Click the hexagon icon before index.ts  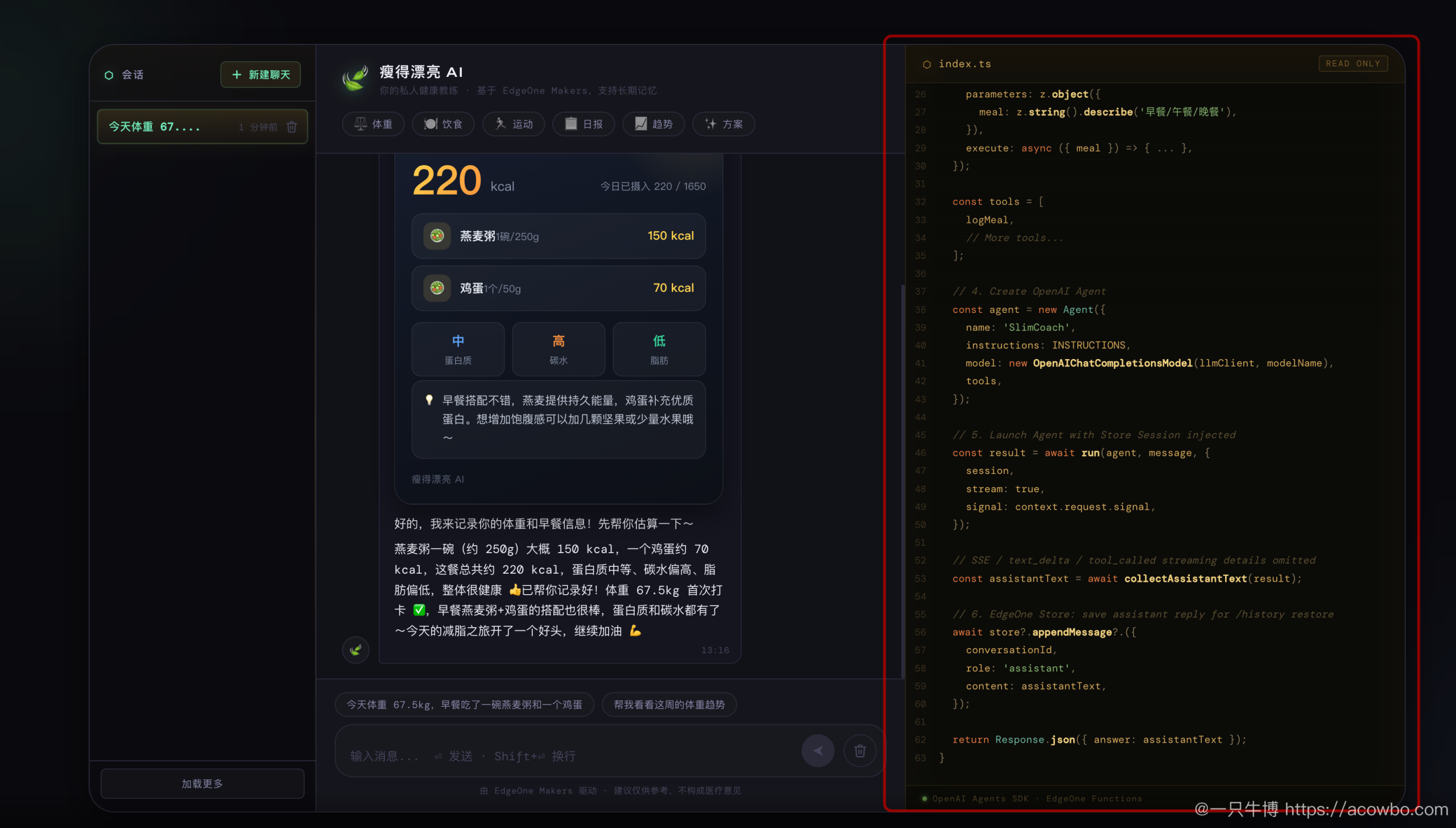click(x=926, y=64)
